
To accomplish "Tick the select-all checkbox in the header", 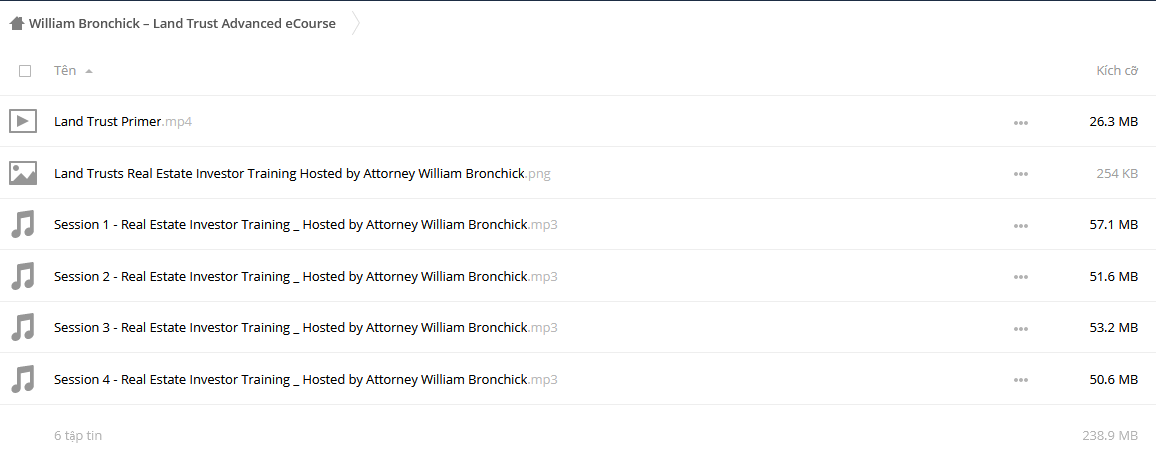I will (x=25, y=71).
